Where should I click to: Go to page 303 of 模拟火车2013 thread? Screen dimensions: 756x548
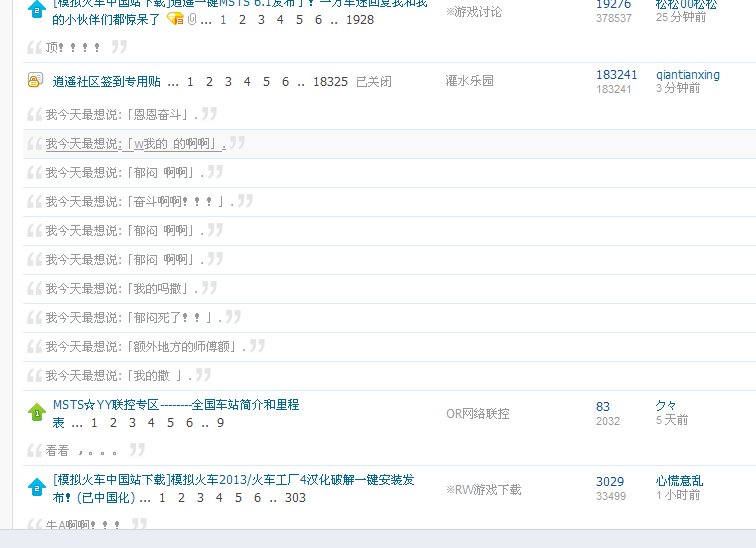tap(295, 497)
